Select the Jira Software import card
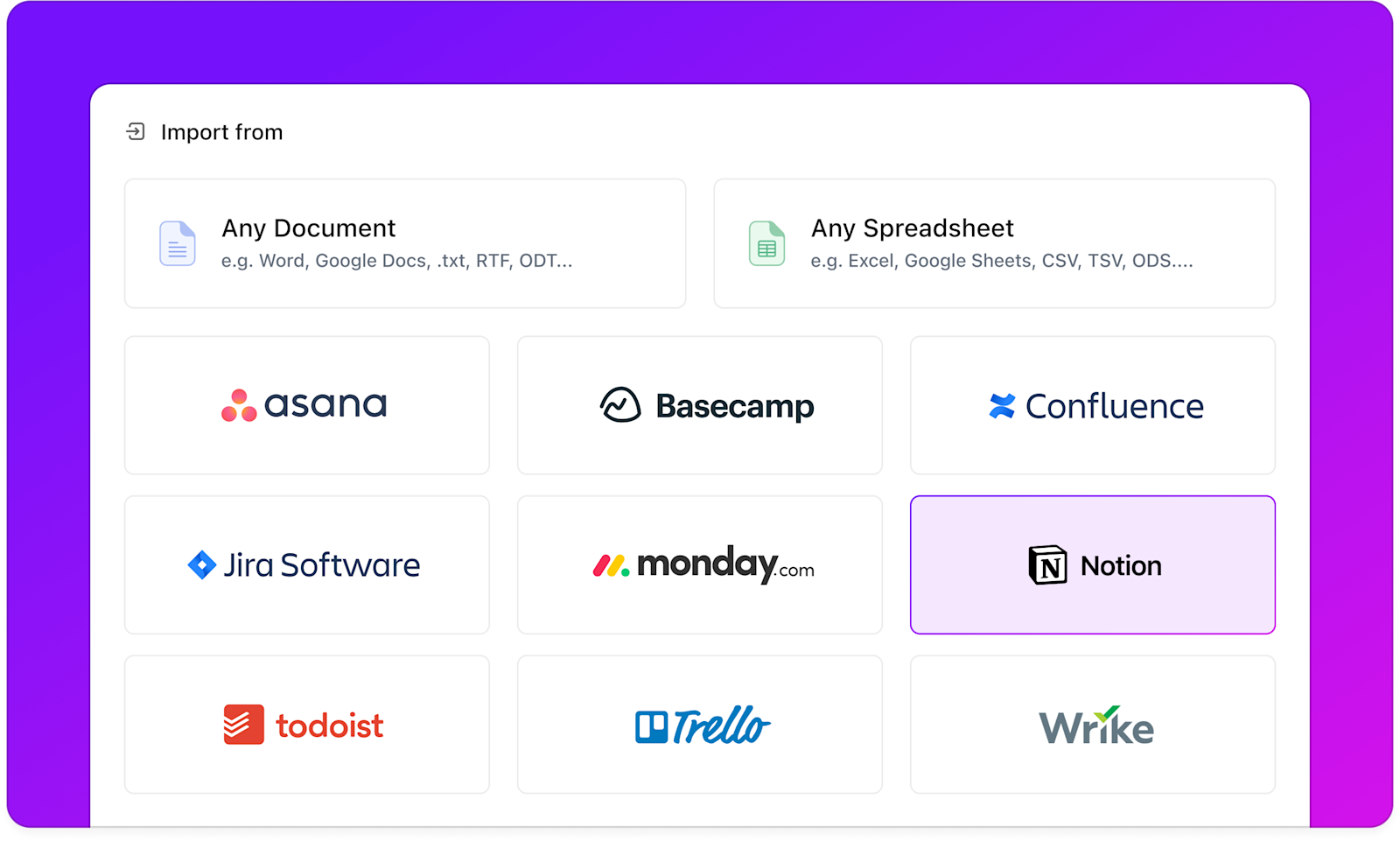The height and width of the screenshot is (841, 1400). 306,564
